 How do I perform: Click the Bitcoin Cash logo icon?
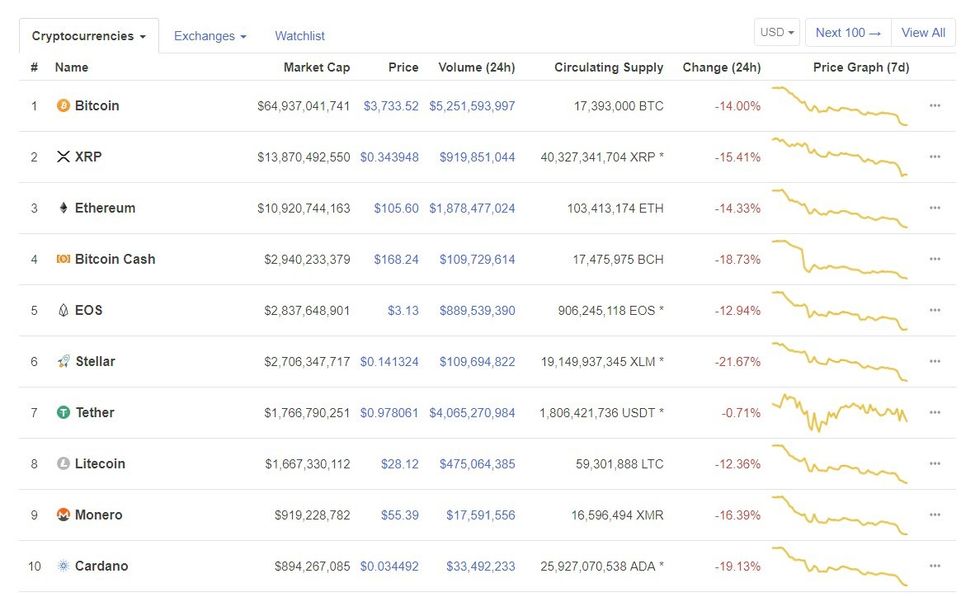tap(63, 259)
